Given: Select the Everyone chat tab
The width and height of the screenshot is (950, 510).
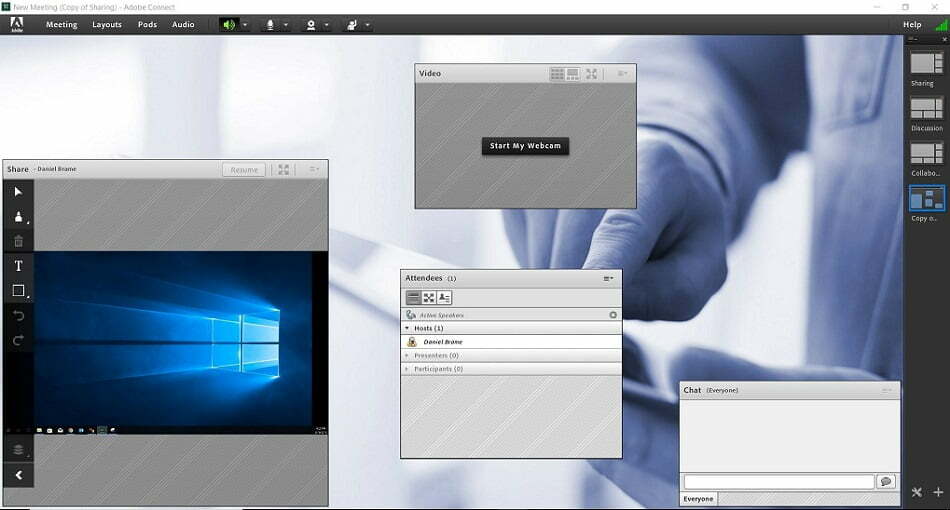Looking at the screenshot, I should click(x=698, y=499).
